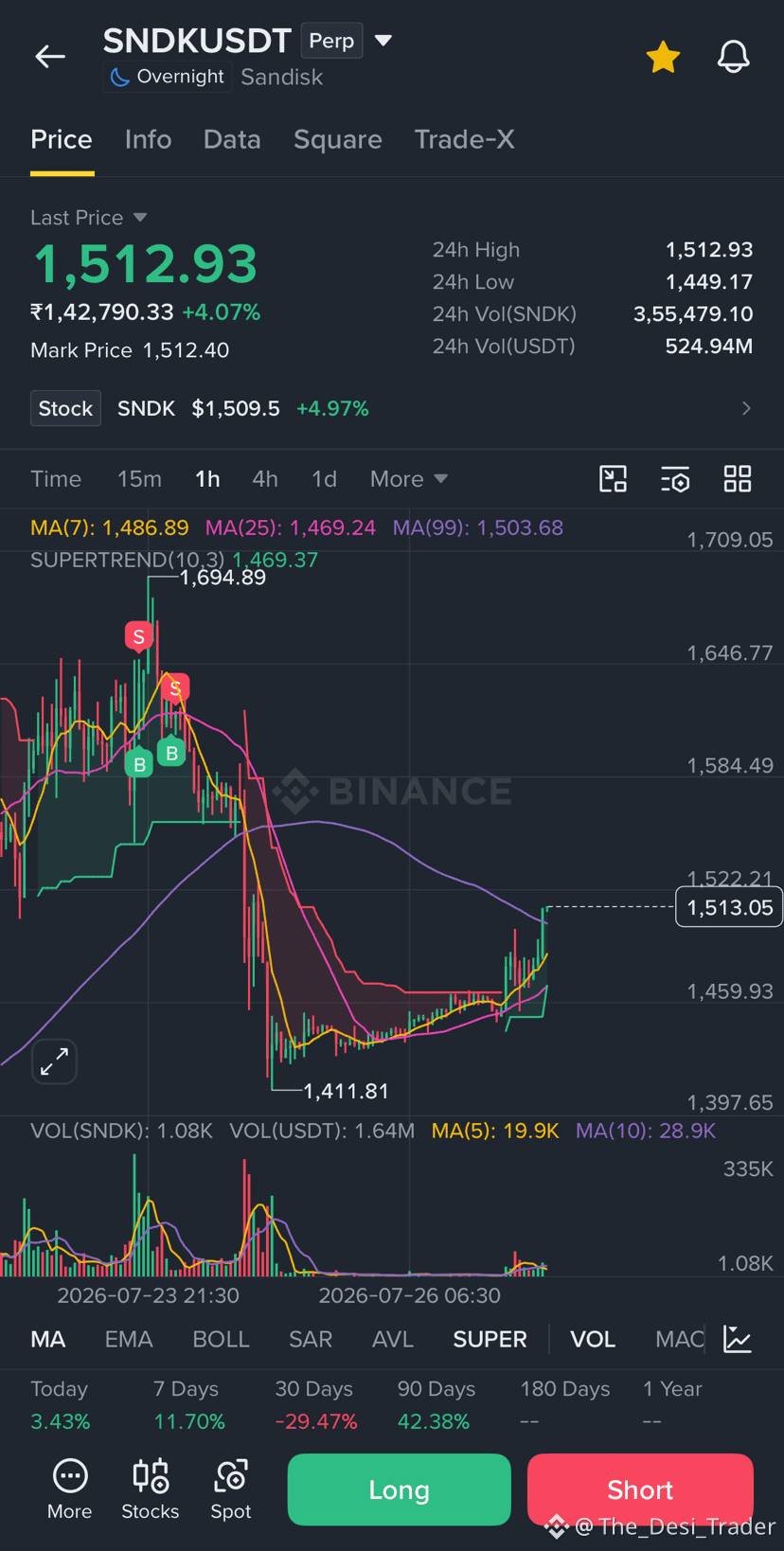Tap 7 Days 11.70% performance
The image size is (784, 1551).
189,1405
